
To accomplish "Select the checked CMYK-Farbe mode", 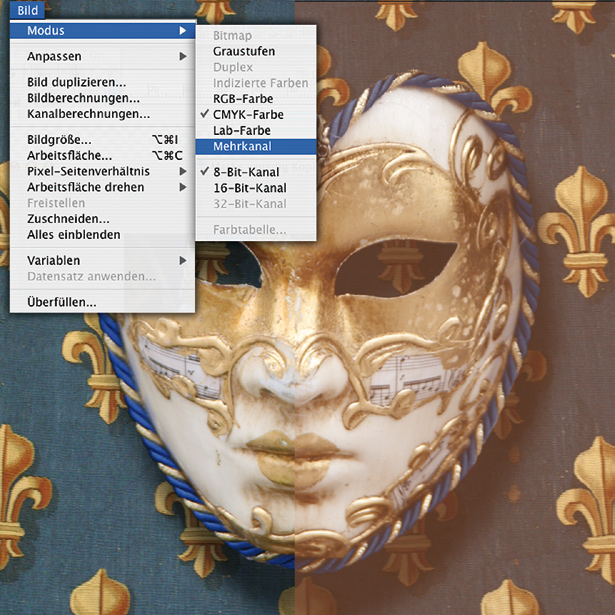I will (x=256, y=115).
